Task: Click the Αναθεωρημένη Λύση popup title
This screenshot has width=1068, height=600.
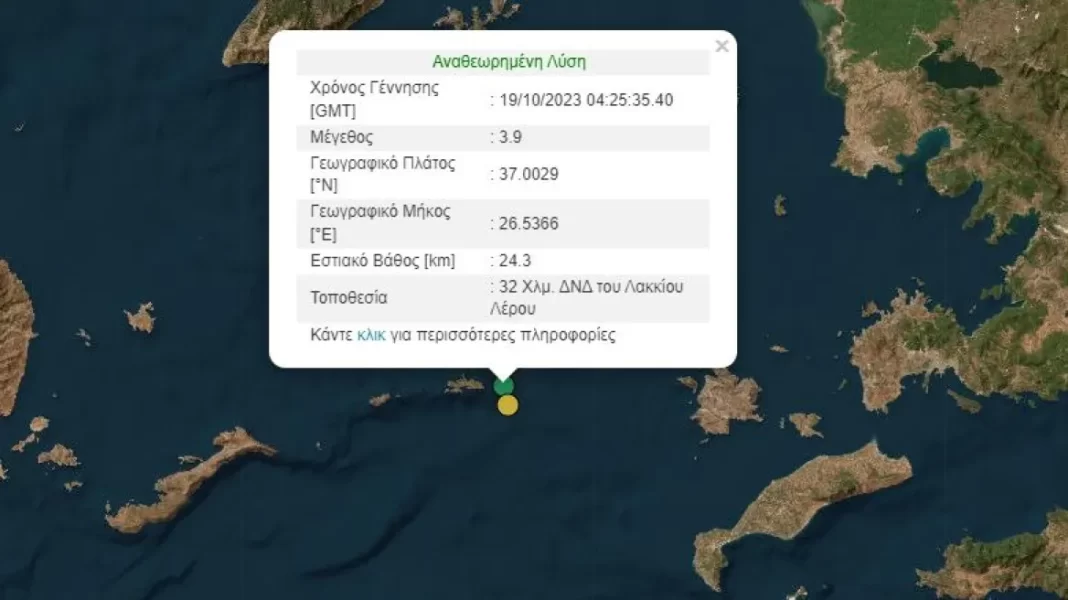Action: 508,62
